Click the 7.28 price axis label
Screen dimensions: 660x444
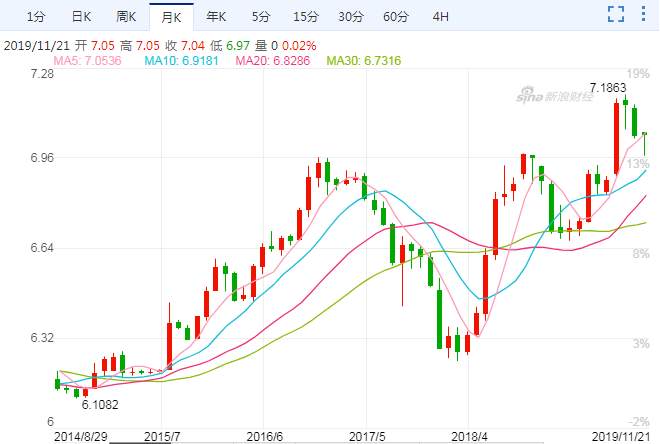point(43,74)
